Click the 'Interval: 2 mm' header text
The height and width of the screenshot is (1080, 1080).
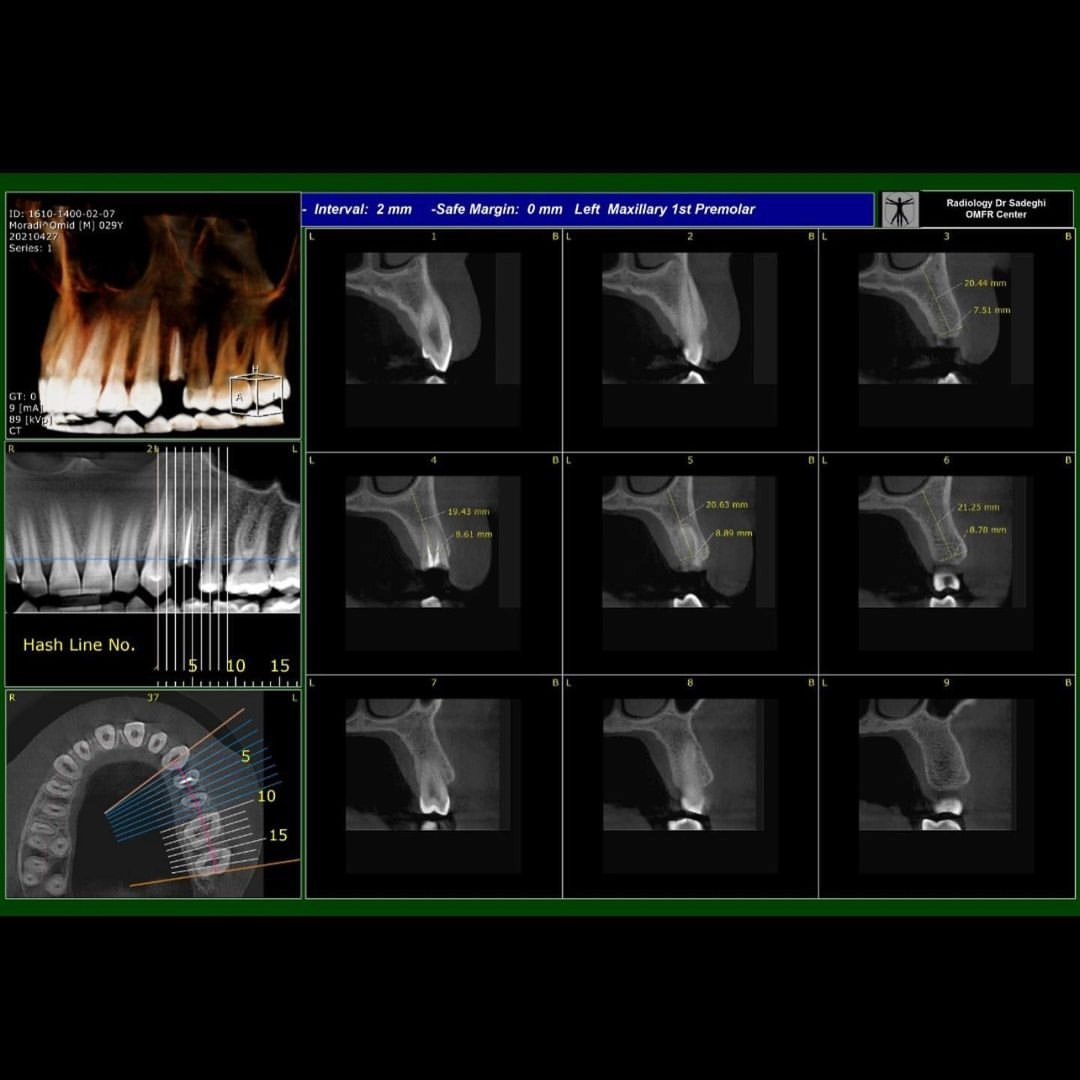363,209
